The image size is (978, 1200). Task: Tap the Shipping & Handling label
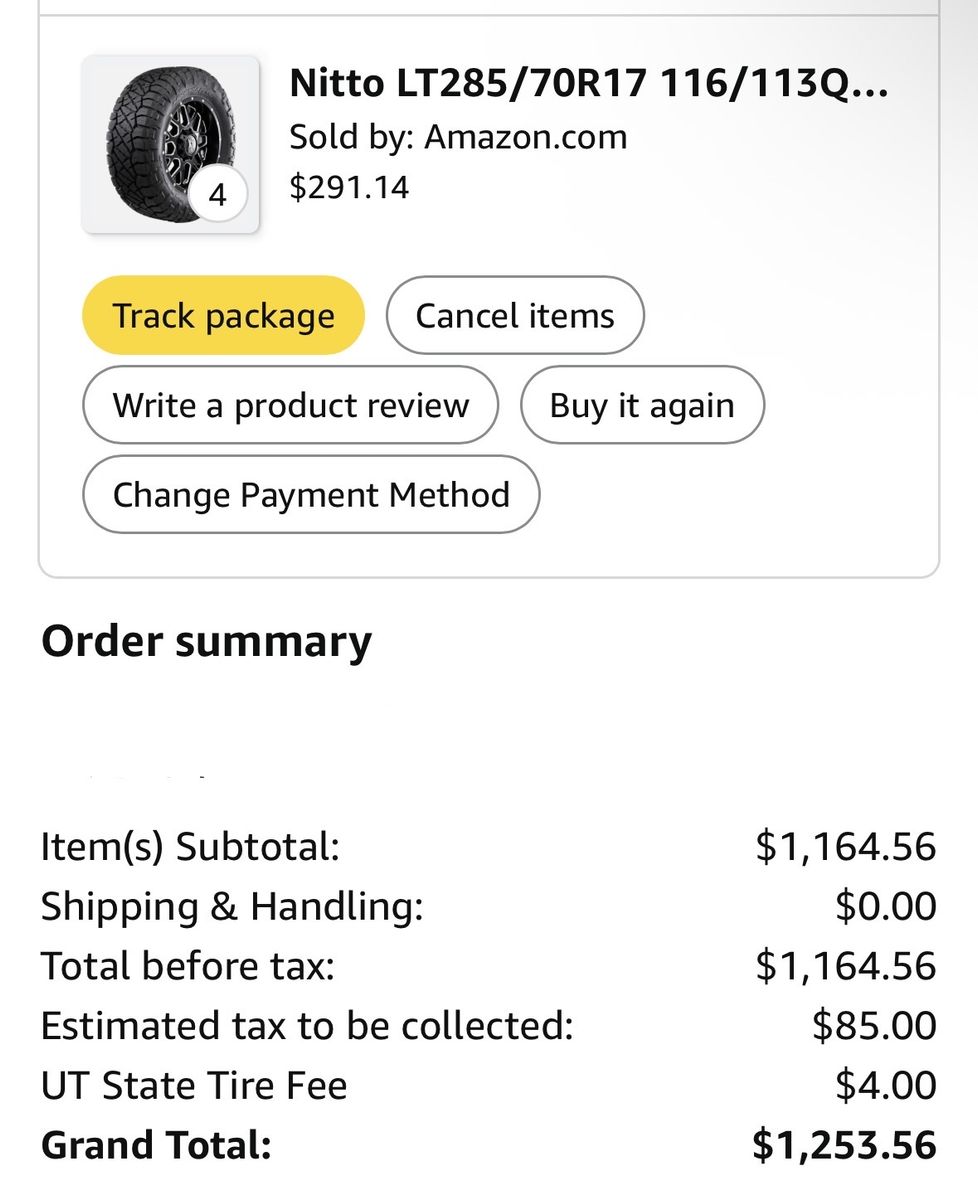tap(232, 907)
